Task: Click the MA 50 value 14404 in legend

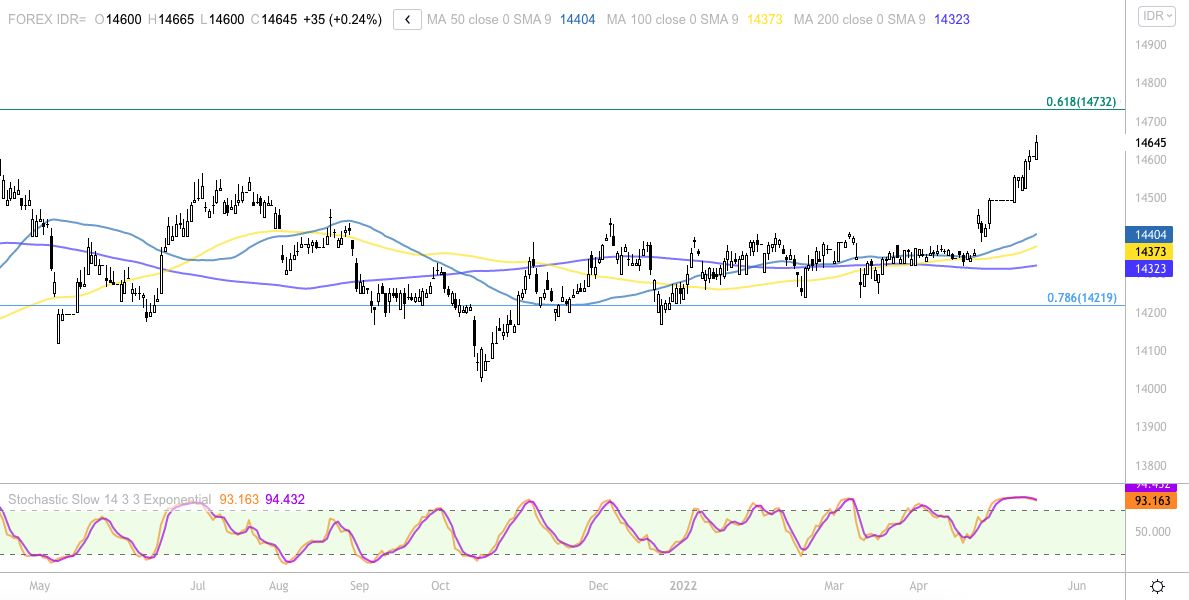Action: pos(578,20)
